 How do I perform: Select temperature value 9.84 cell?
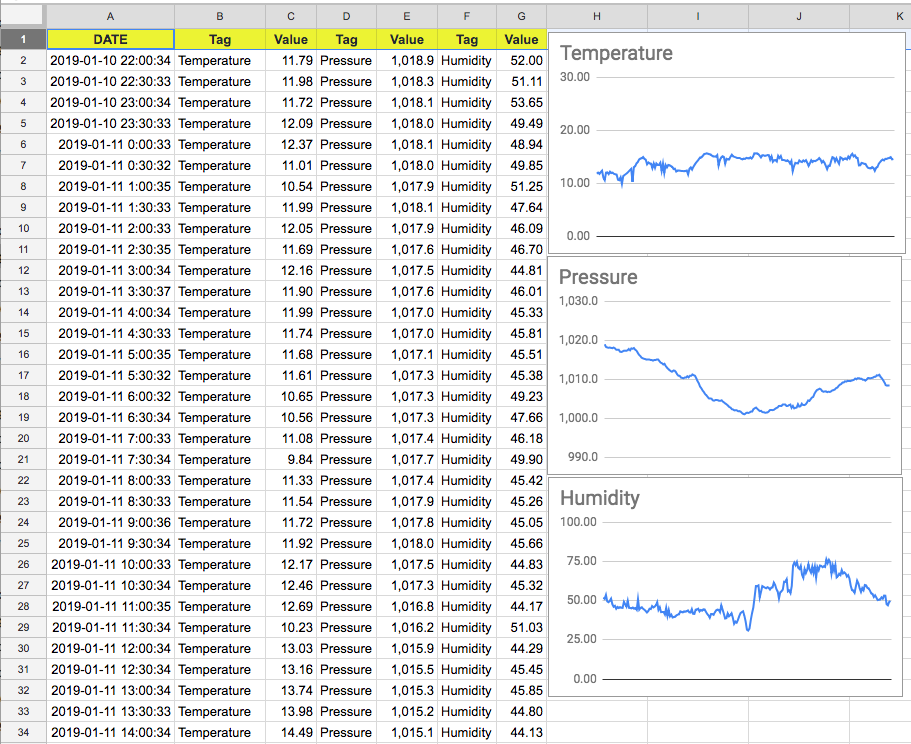tap(290, 459)
